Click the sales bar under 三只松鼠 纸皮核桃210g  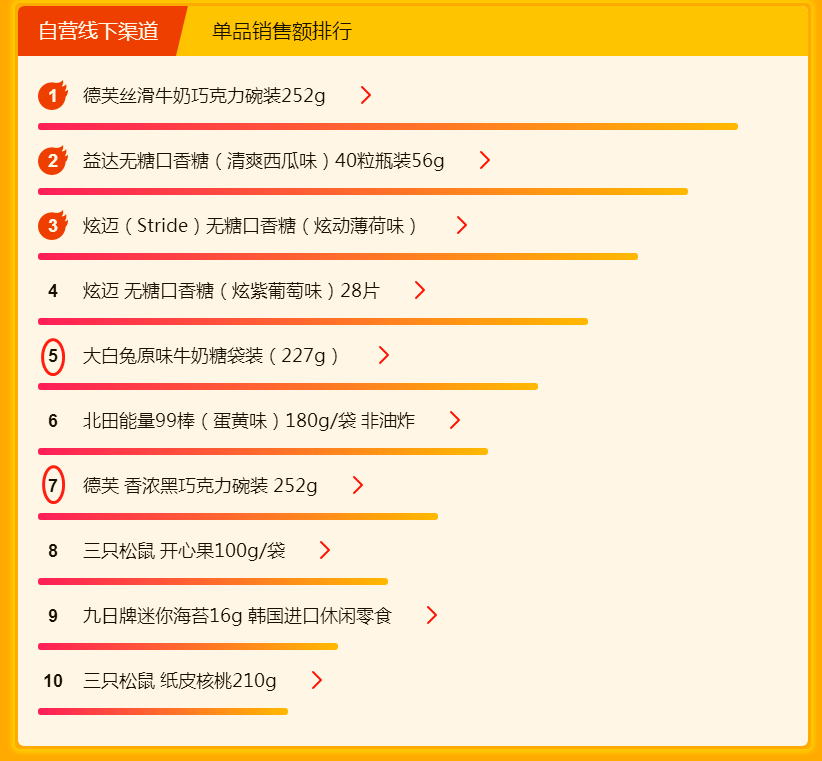[163, 711]
